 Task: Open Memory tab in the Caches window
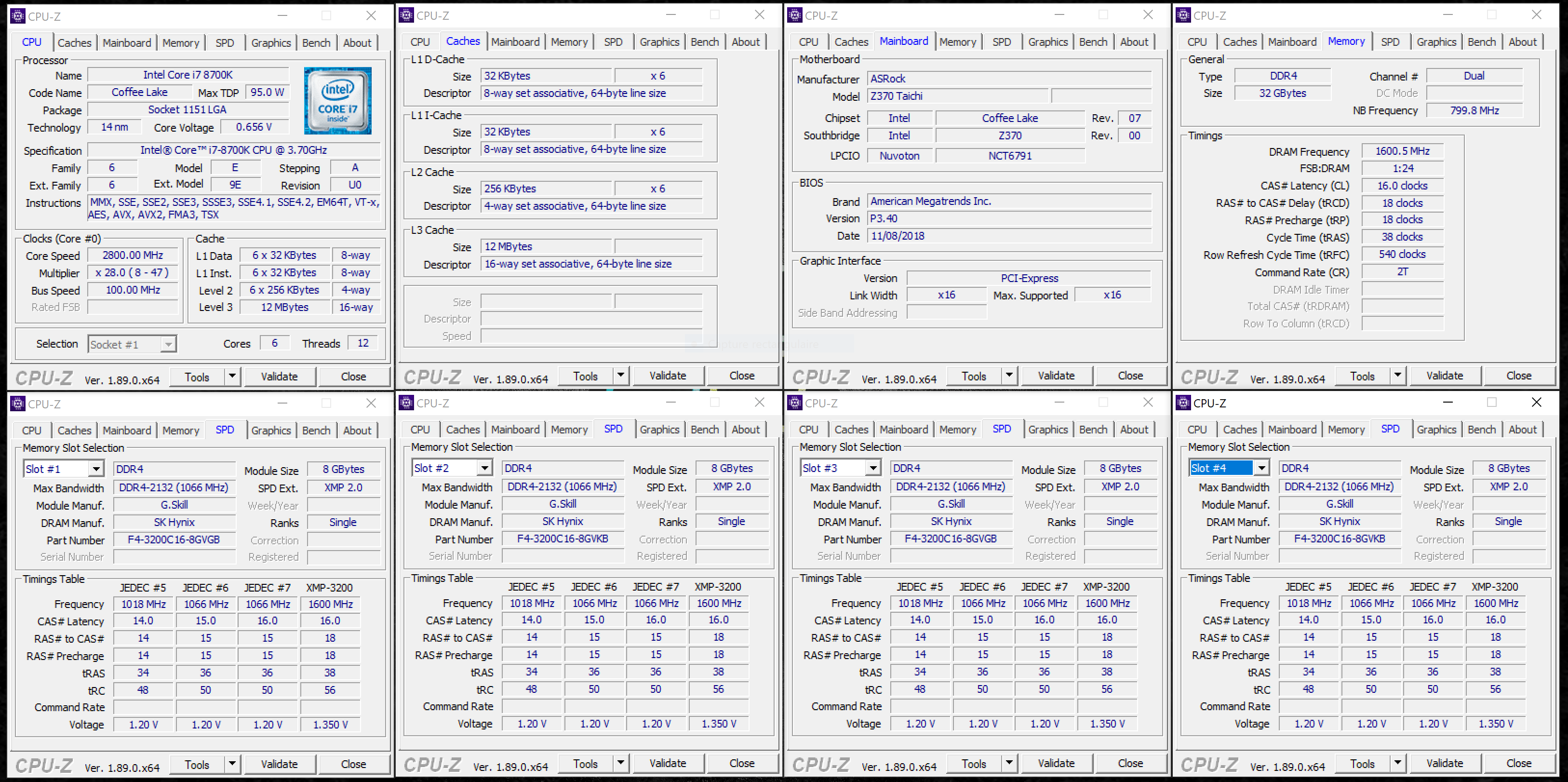568,41
